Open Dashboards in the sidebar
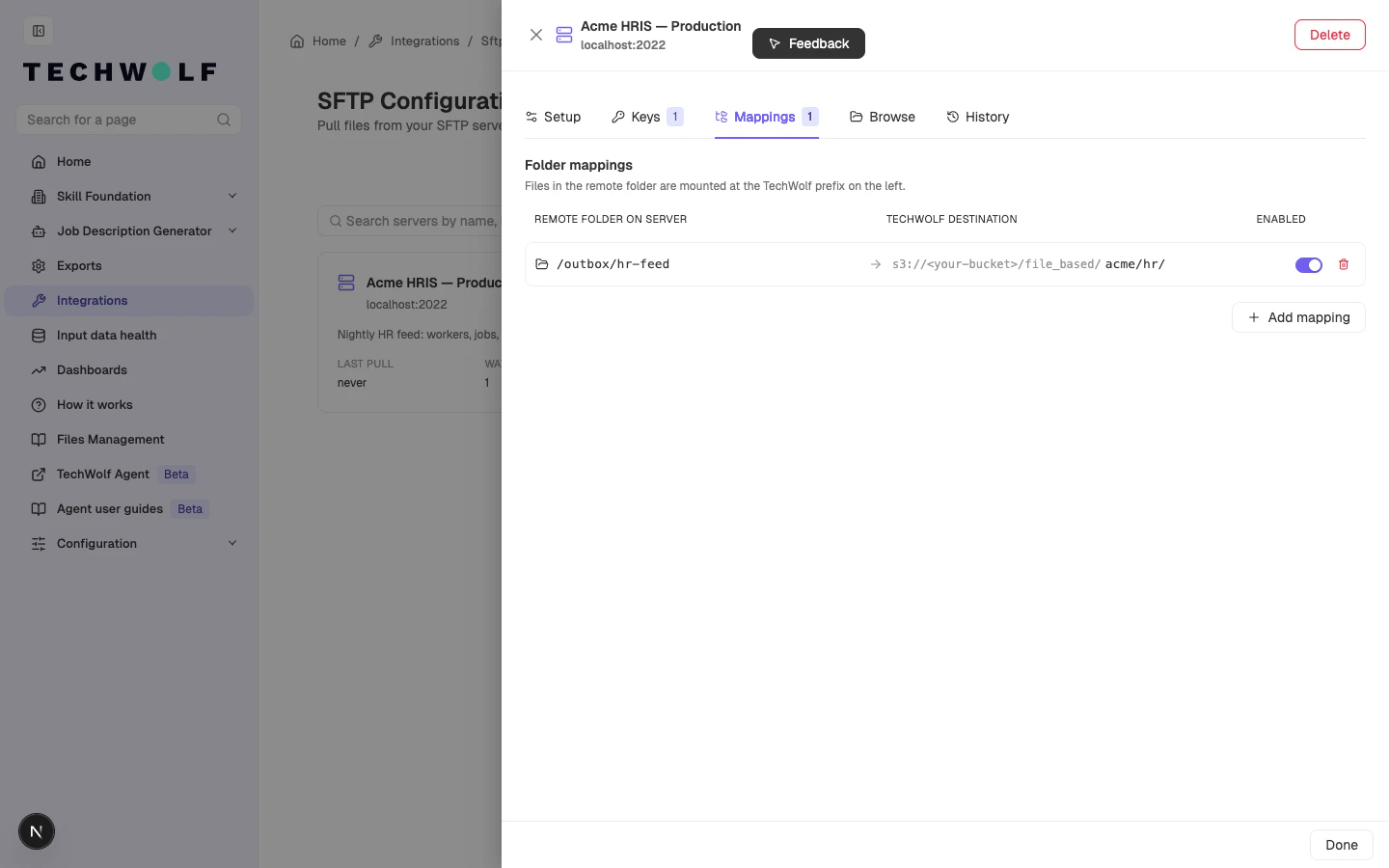 128,370
